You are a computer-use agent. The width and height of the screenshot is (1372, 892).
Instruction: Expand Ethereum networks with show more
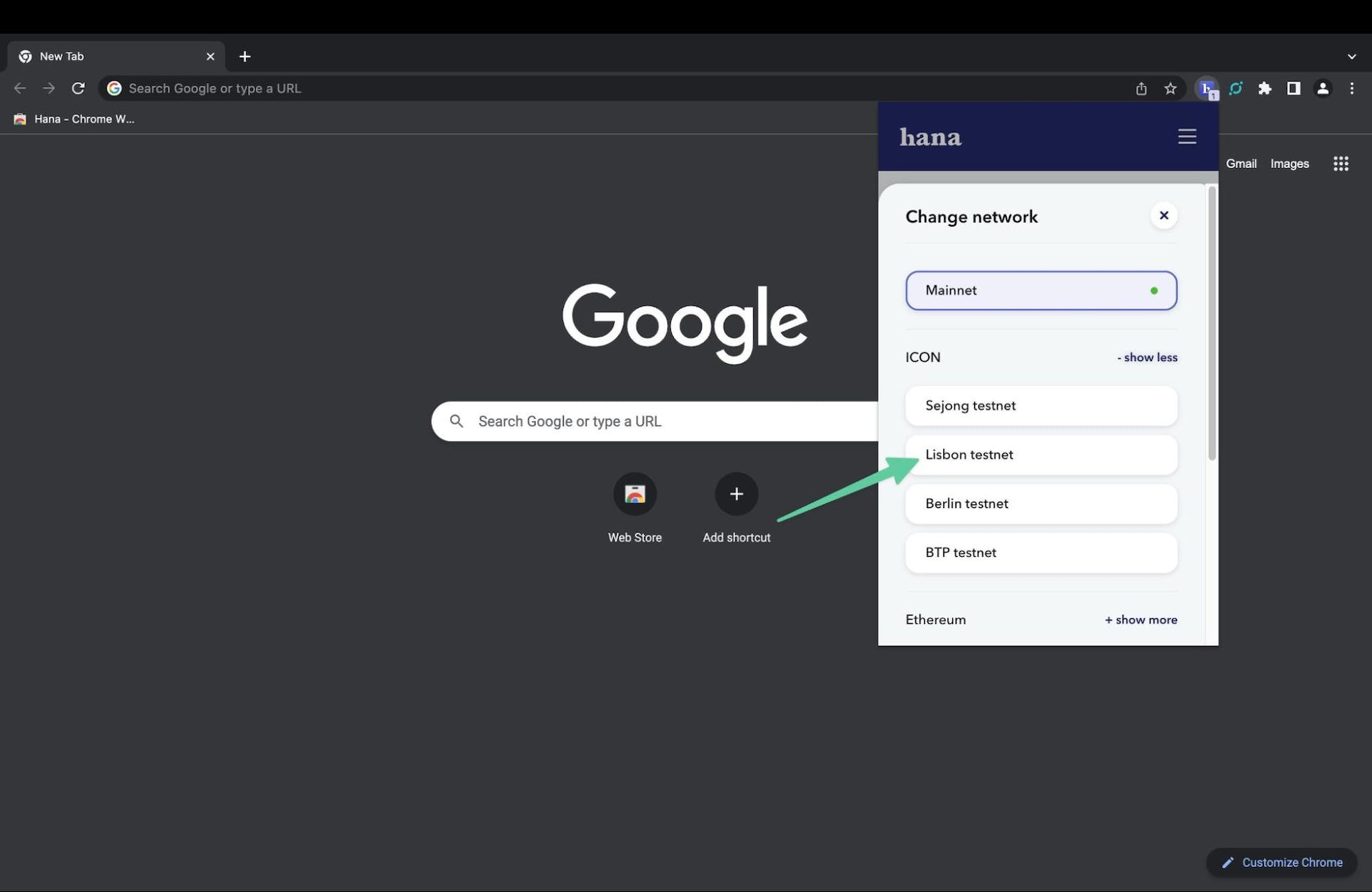tap(1140, 620)
